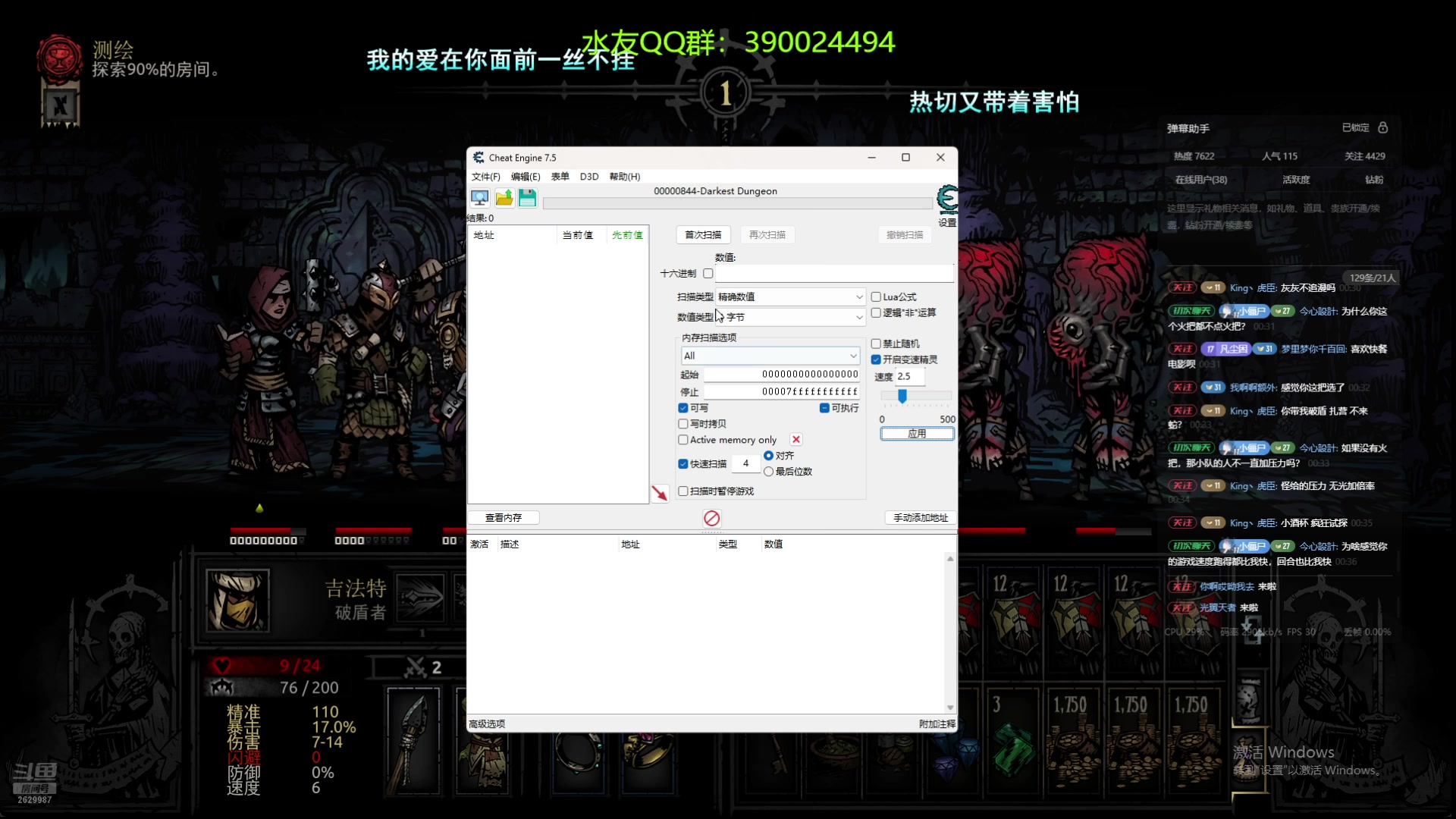
Task: Click 高级选项 at the bottom left
Action: pos(487,724)
